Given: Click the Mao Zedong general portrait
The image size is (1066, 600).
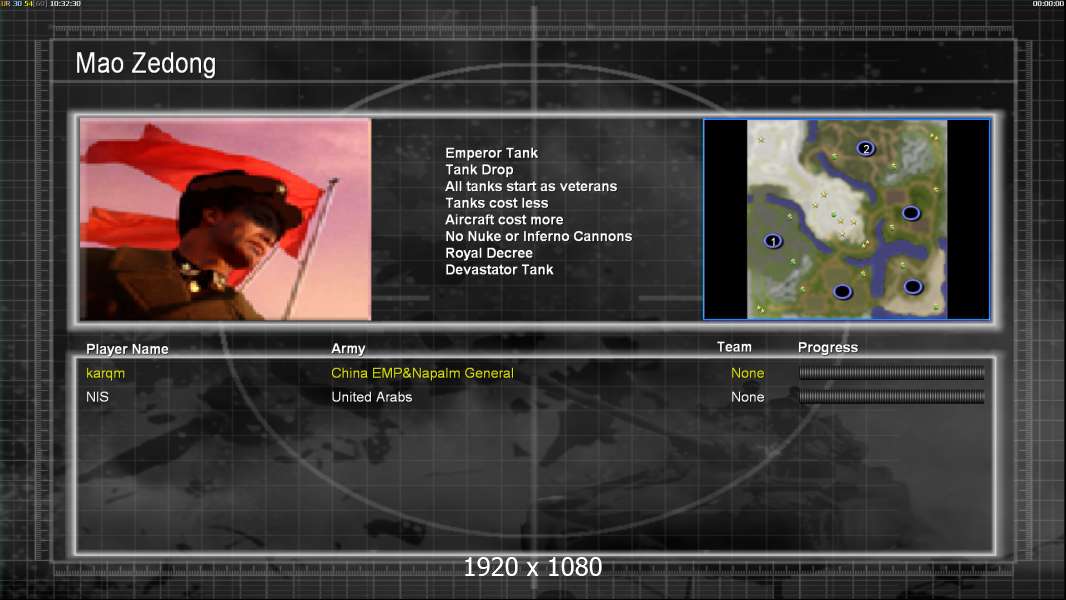Looking at the screenshot, I should point(226,219).
